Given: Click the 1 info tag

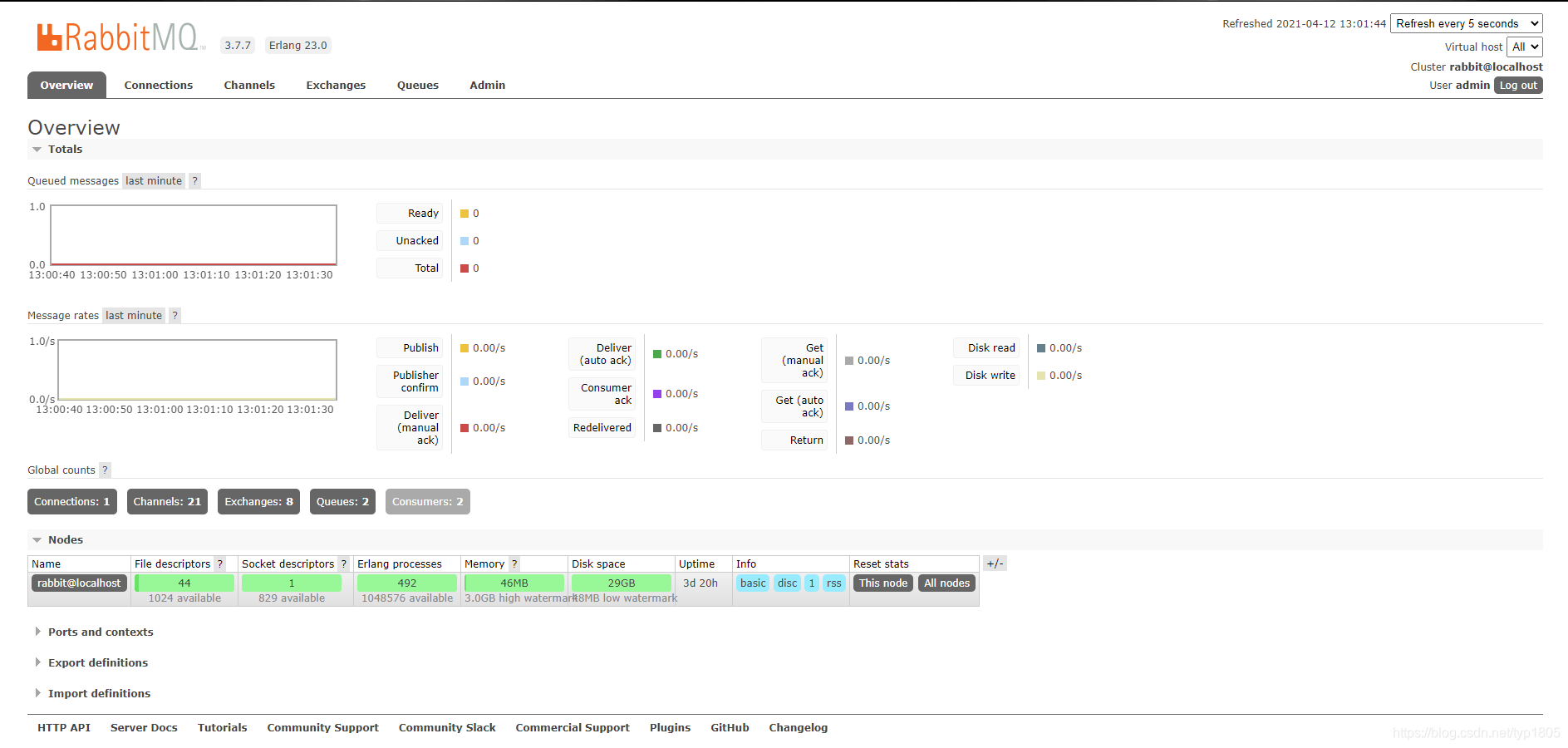Looking at the screenshot, I should (x=812, y=583).
